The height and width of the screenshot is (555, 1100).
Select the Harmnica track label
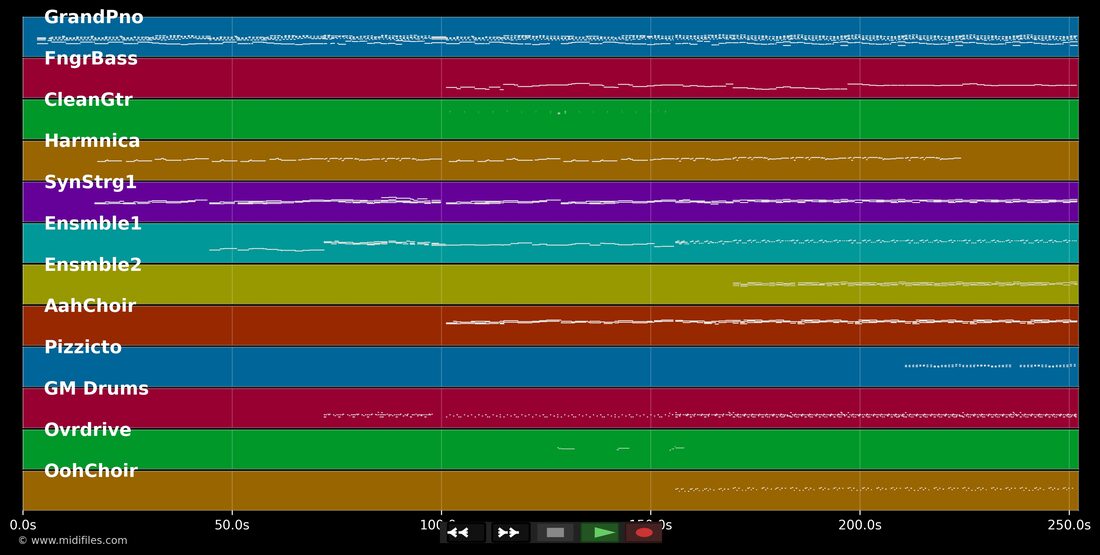pyautogui.click(x=92, y=141)
